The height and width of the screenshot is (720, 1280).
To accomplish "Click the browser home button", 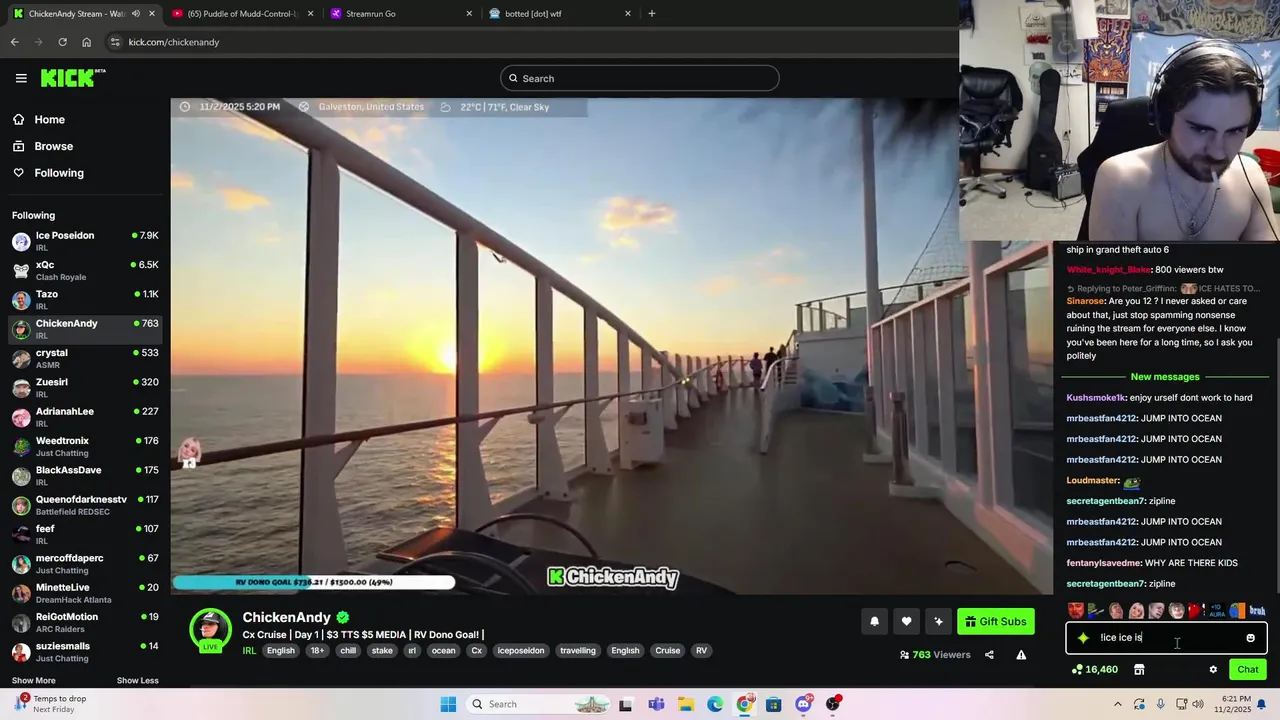I will [x=86, y=42].
